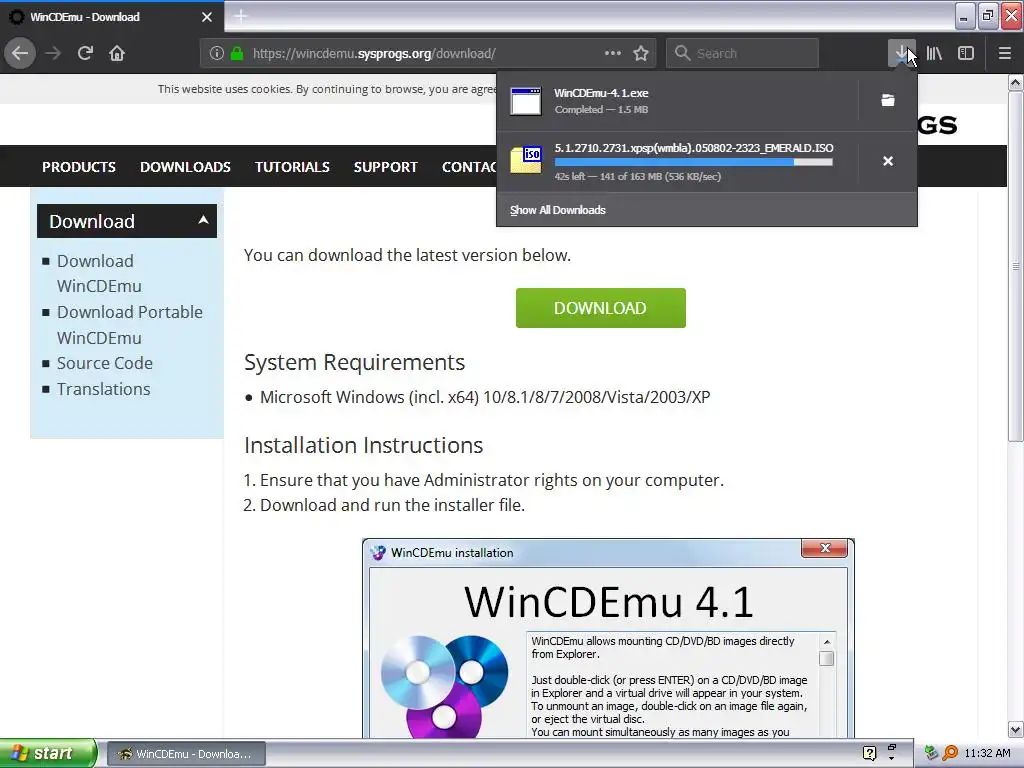The image size is (1024, 768).
Task: Open the Source Code link
Action: 104,363
